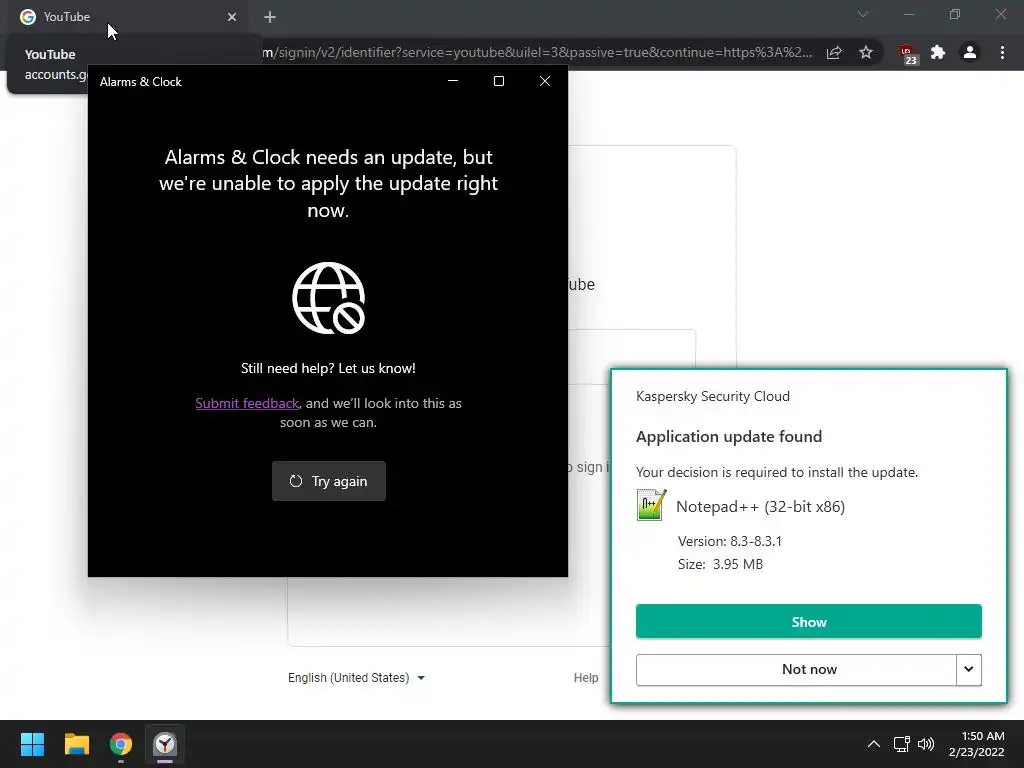The image size is (1024, 768).
Task: Open the Help link on Google sign-in page
Action: coord(586,678)
